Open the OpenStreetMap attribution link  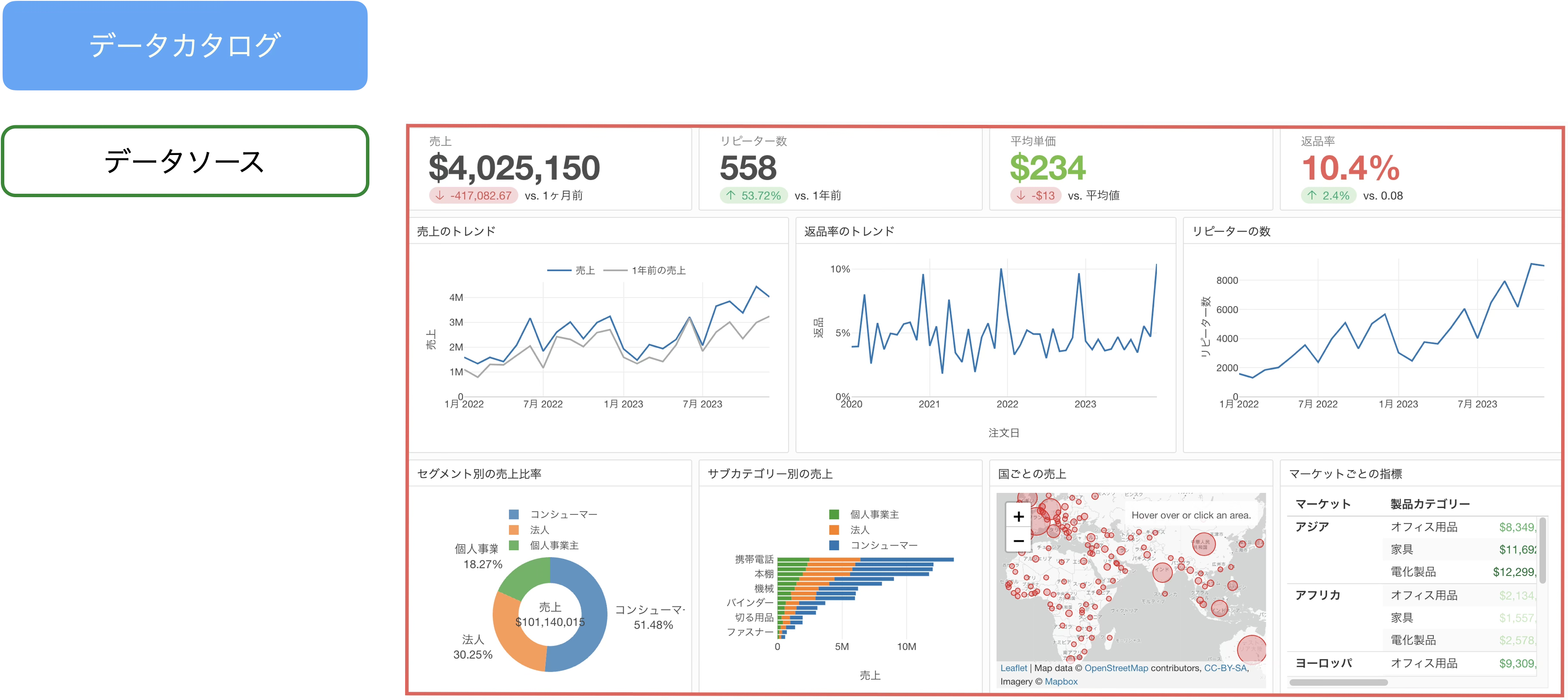(x=1116, y=668)
